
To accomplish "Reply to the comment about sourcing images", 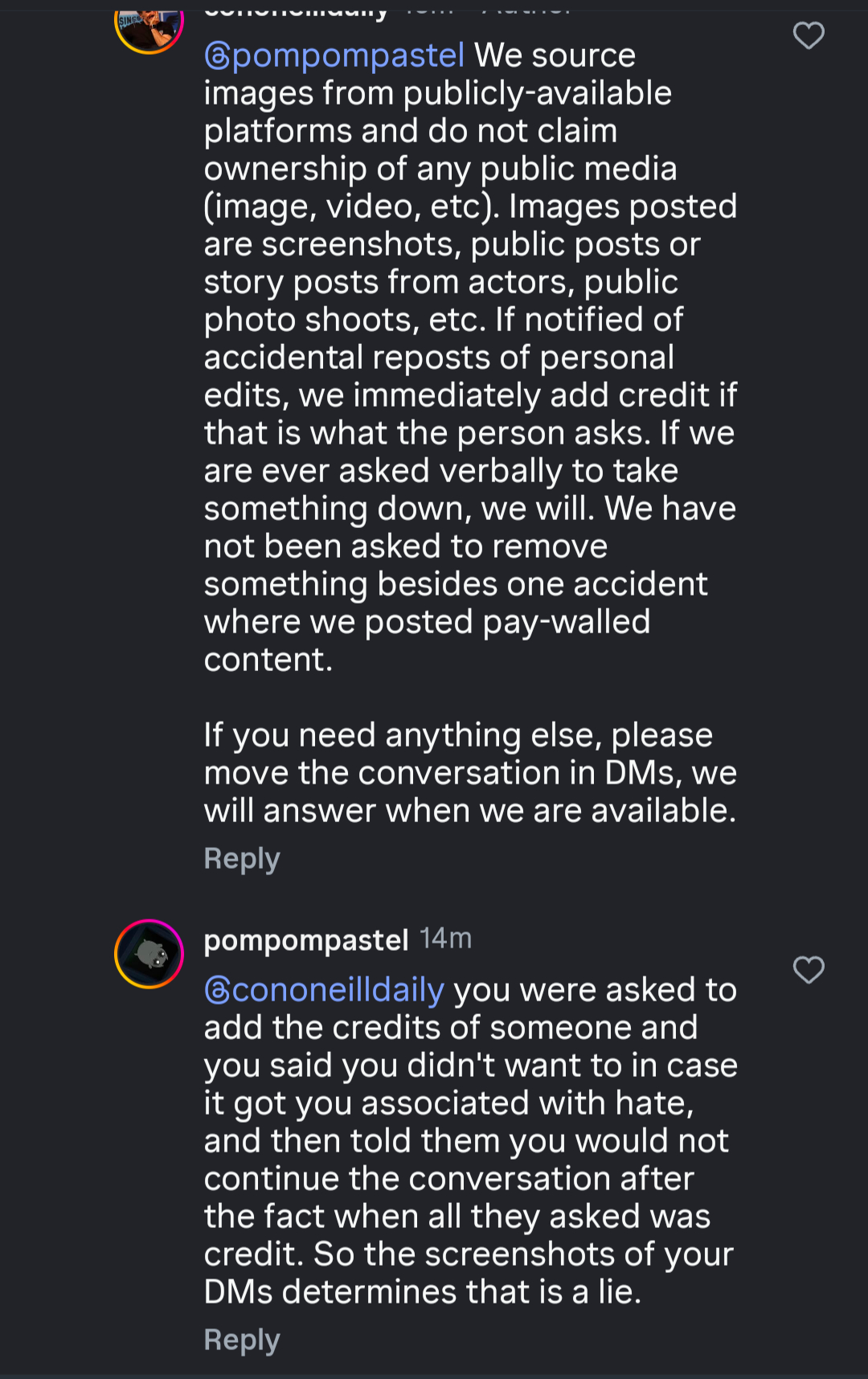I will 242,858.
